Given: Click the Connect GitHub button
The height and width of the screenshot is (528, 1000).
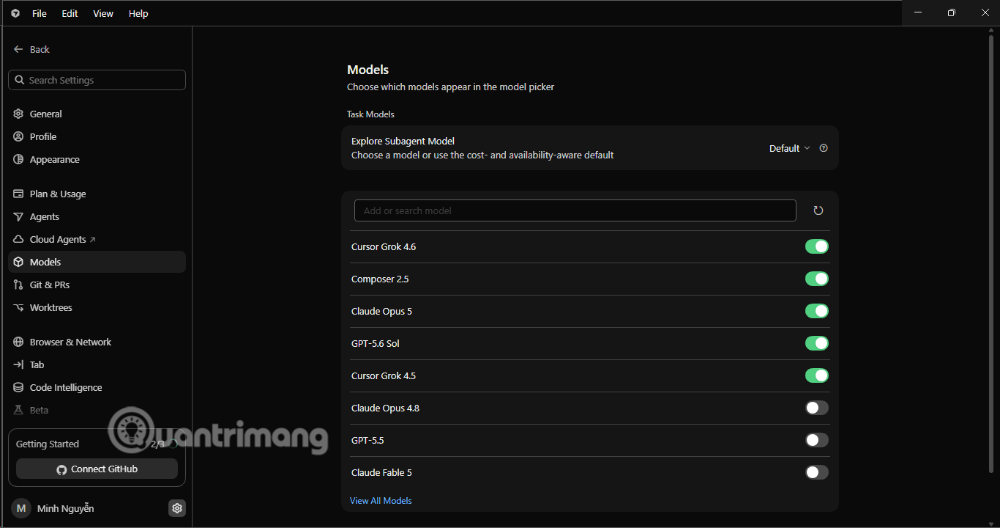Looking at the screenshot, I should click(x=97, y=469).
